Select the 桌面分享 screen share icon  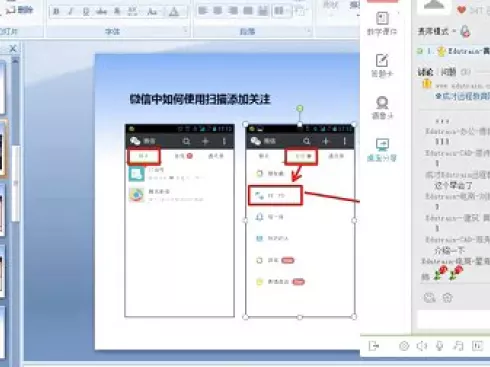tap(382, 150)
